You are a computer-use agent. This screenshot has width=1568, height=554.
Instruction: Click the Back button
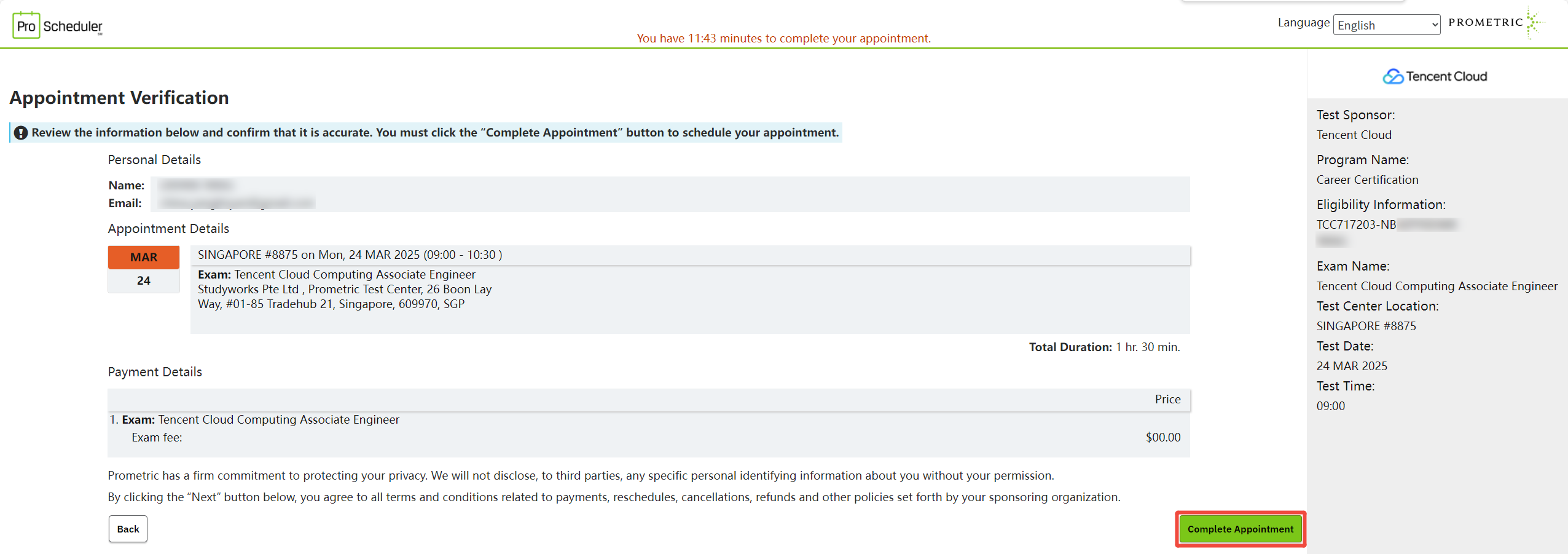[x=128, y=529]
